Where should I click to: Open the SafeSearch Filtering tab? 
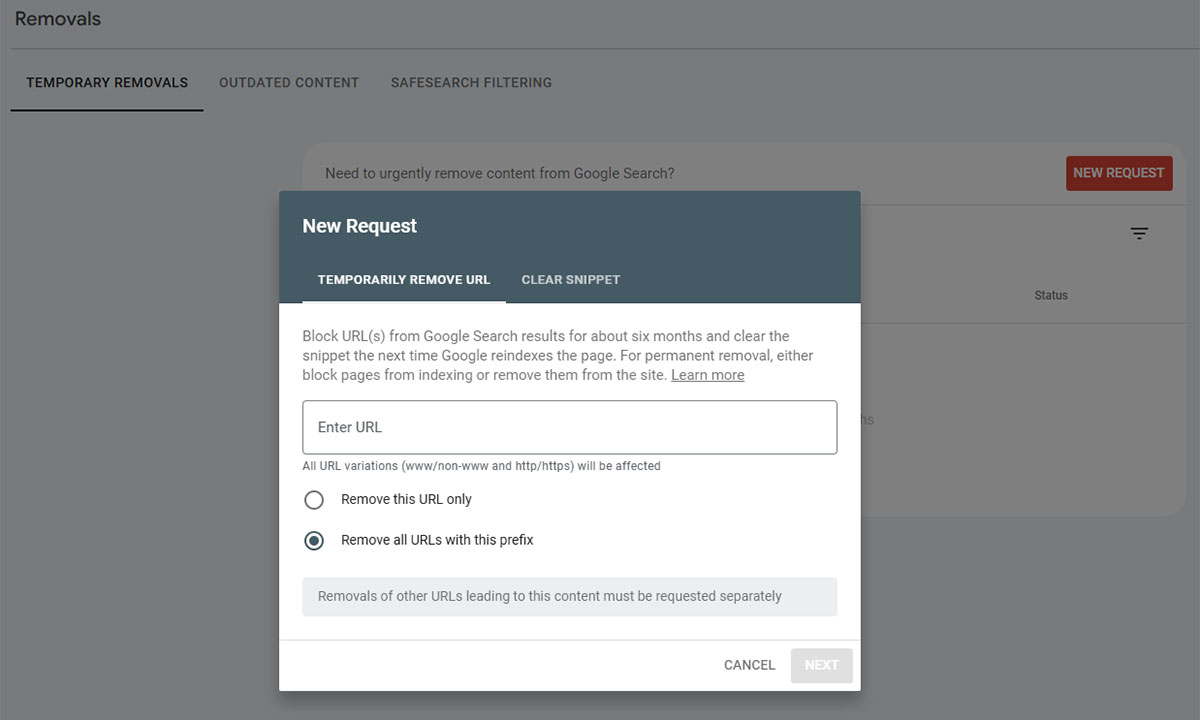coord(471,83)
